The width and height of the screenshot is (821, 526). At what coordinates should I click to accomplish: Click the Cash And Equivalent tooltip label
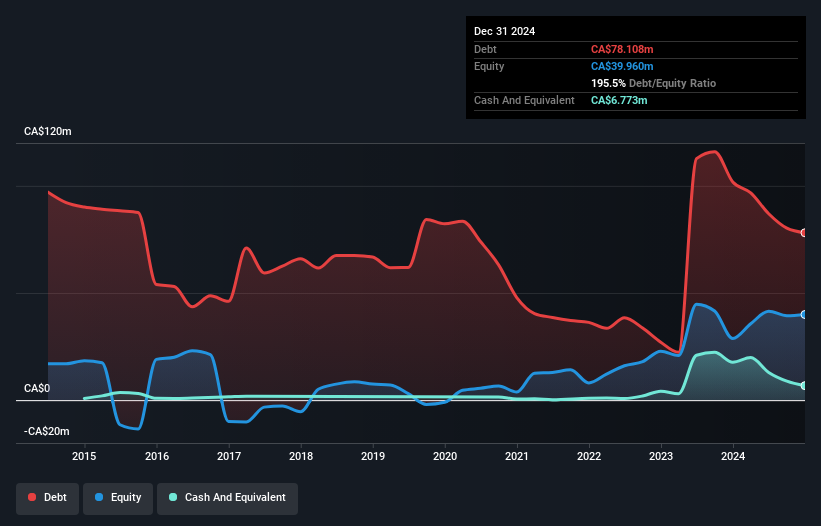coord(524,100)
